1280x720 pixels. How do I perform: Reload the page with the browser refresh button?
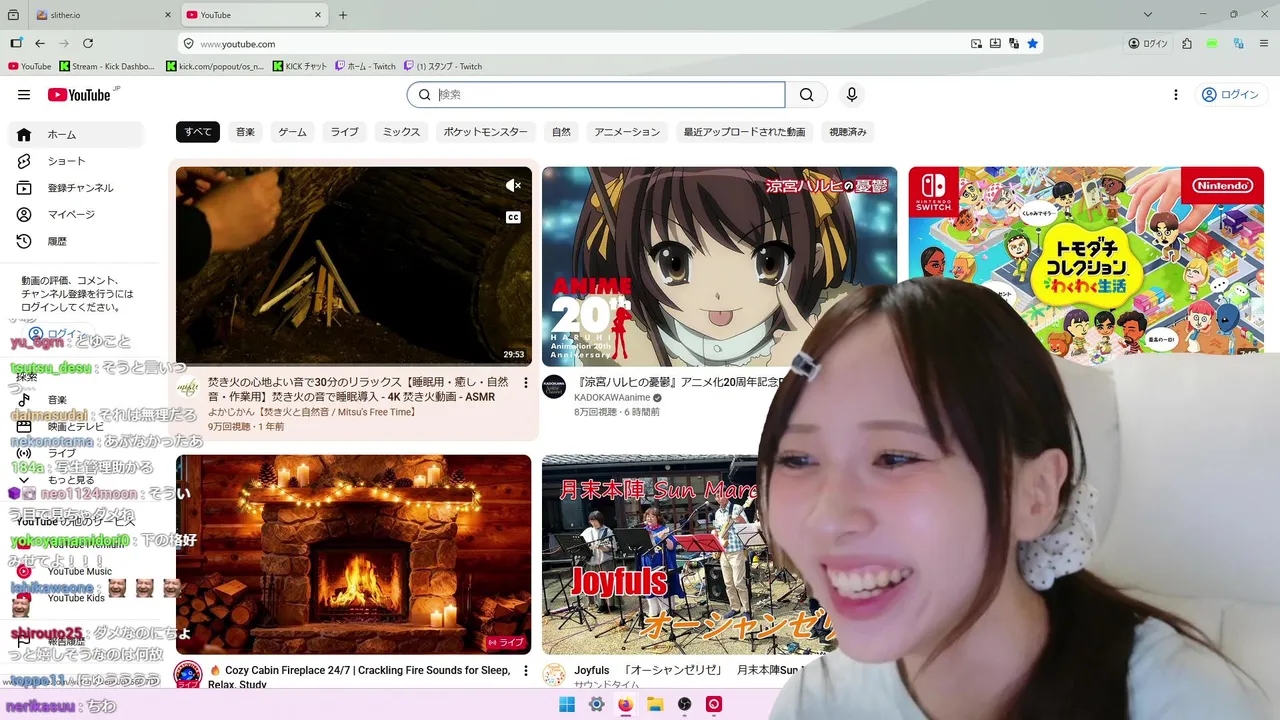point(88,44)
